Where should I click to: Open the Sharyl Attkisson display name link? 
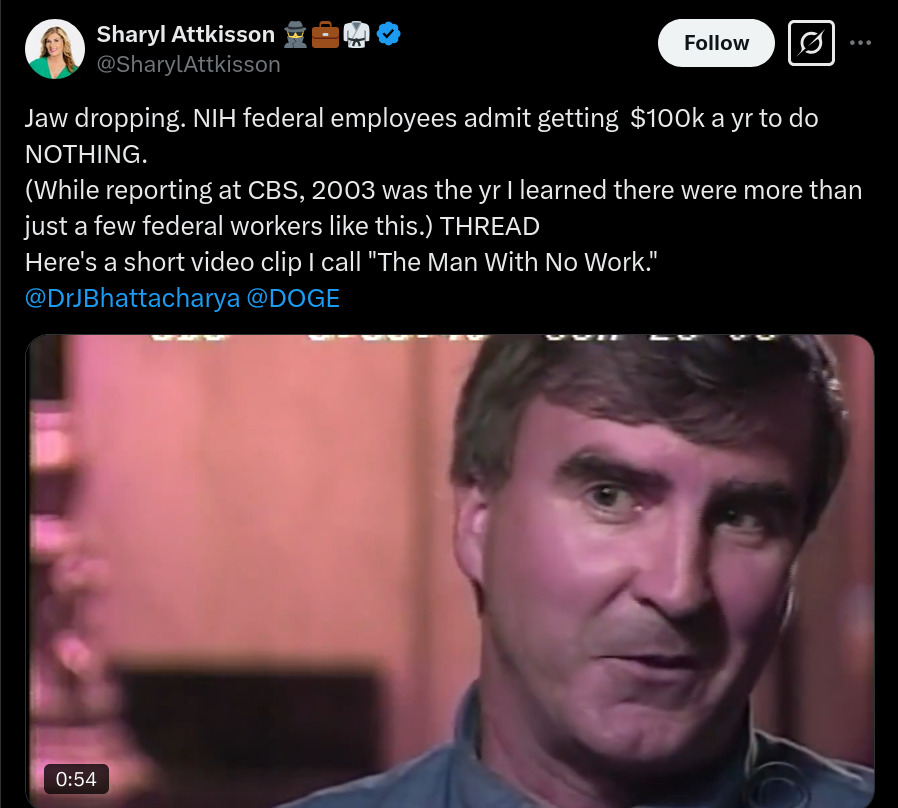tap(186, 34)
